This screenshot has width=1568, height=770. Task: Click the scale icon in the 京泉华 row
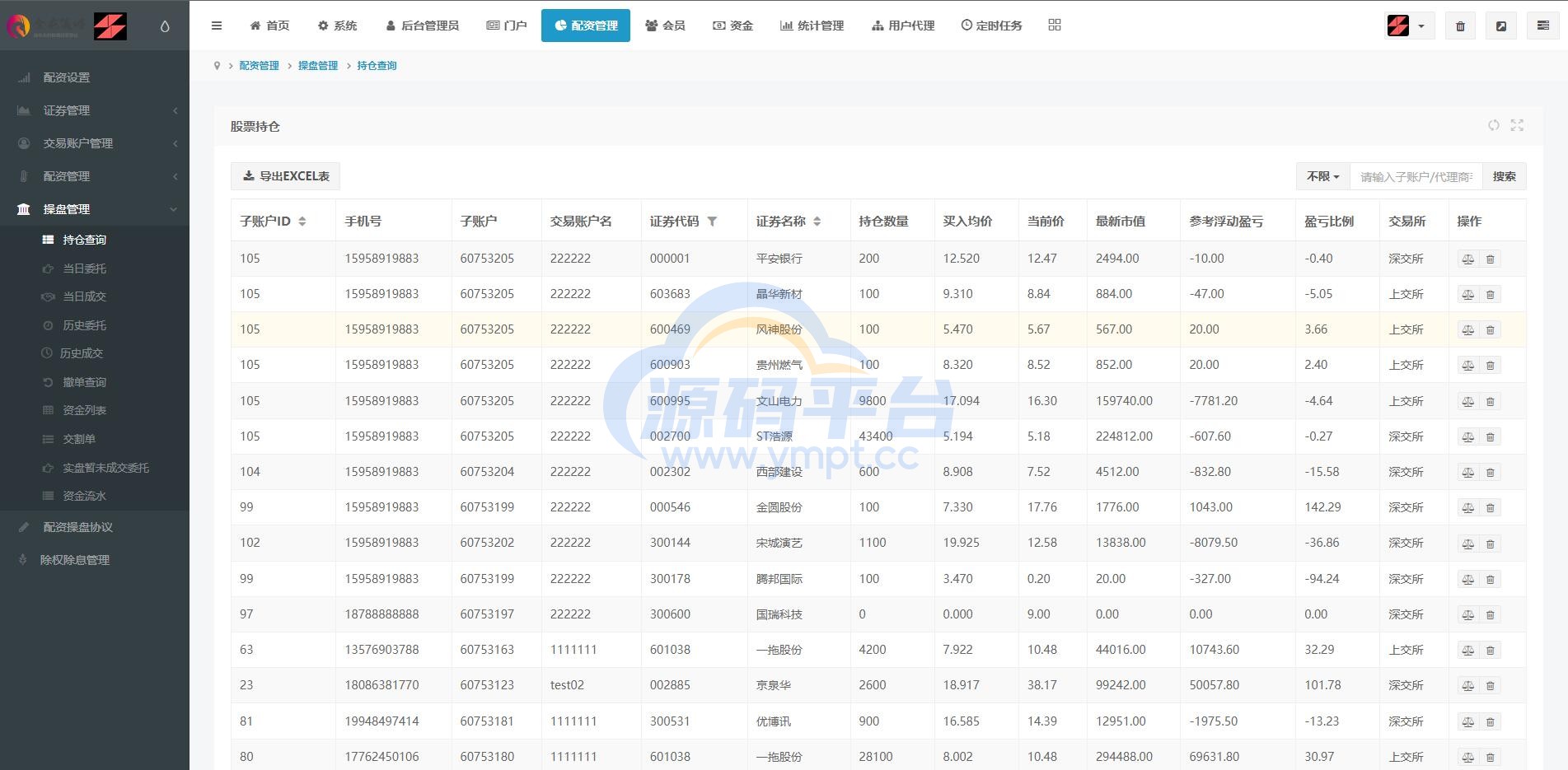[x=1468, y=685]
